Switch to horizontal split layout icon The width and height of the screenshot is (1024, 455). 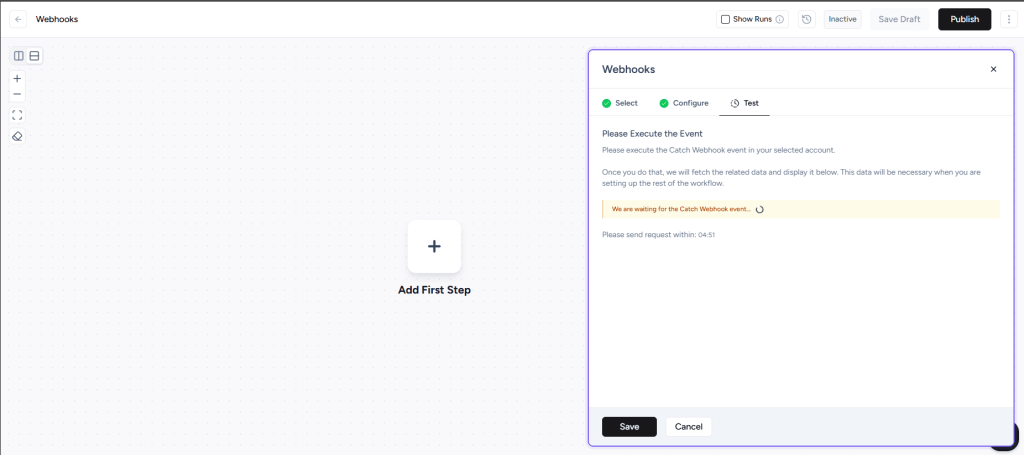[x=34, y=56]
